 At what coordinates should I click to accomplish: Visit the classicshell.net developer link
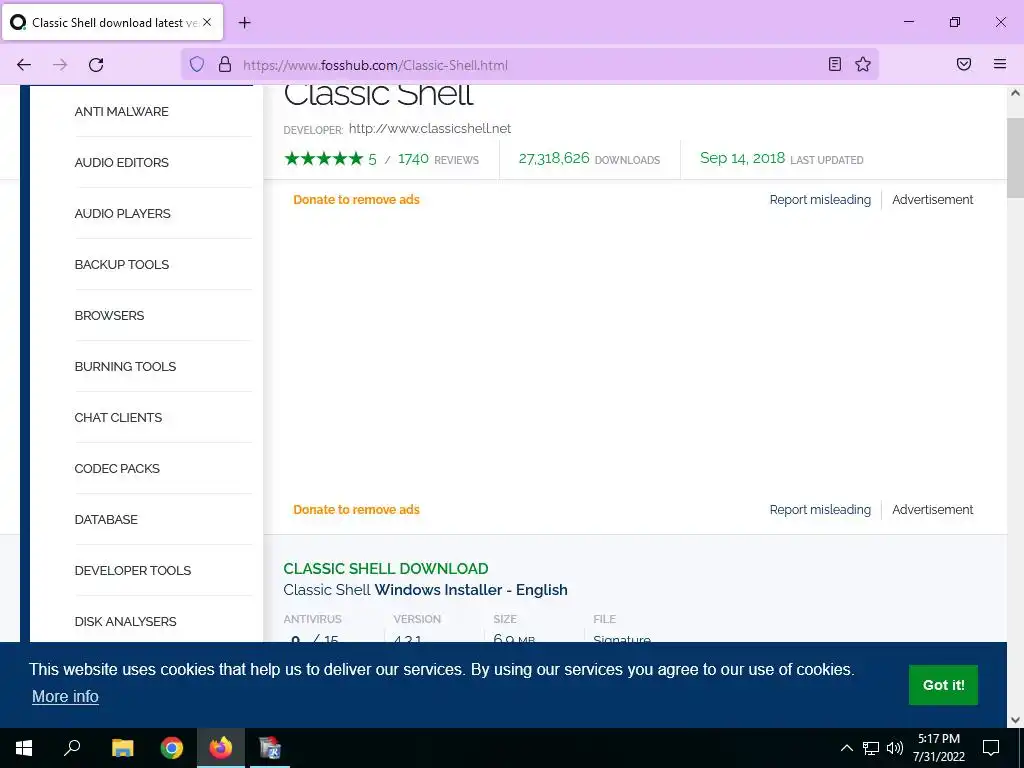(x=430, y=129)
